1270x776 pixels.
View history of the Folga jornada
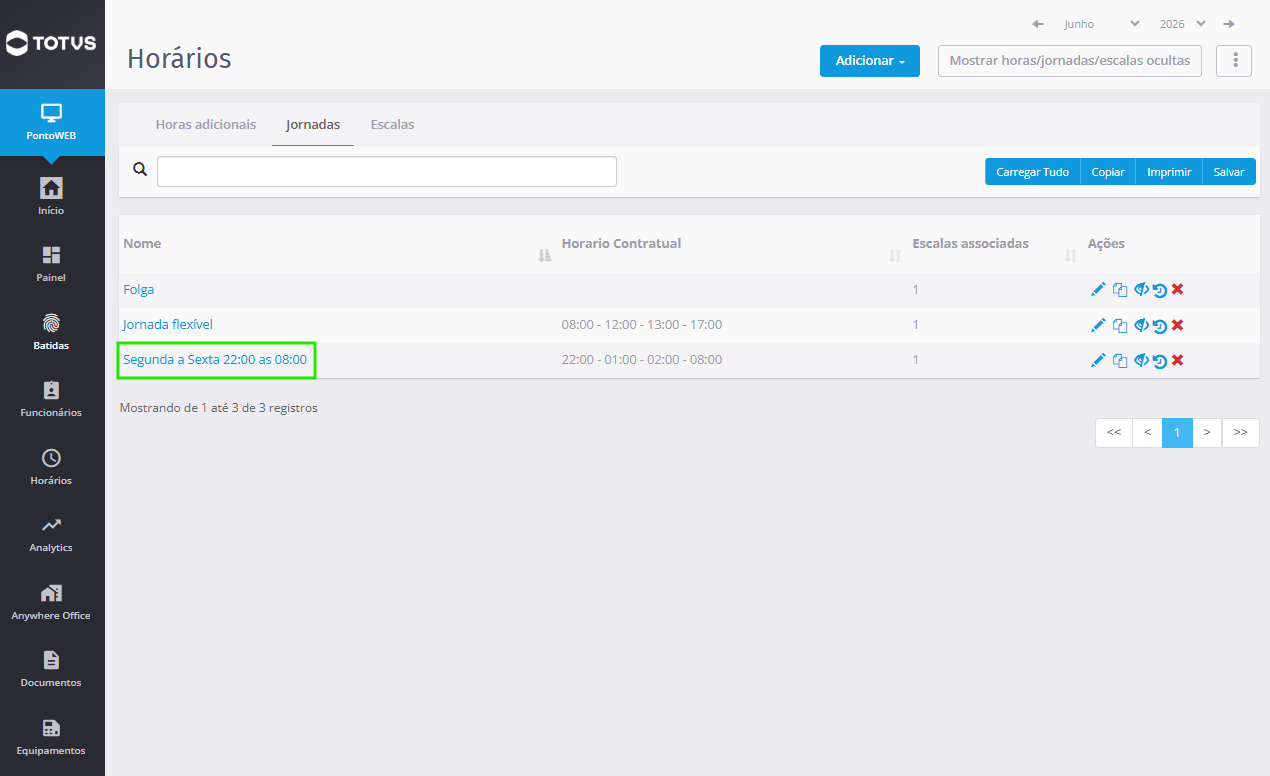point(1160,290)
